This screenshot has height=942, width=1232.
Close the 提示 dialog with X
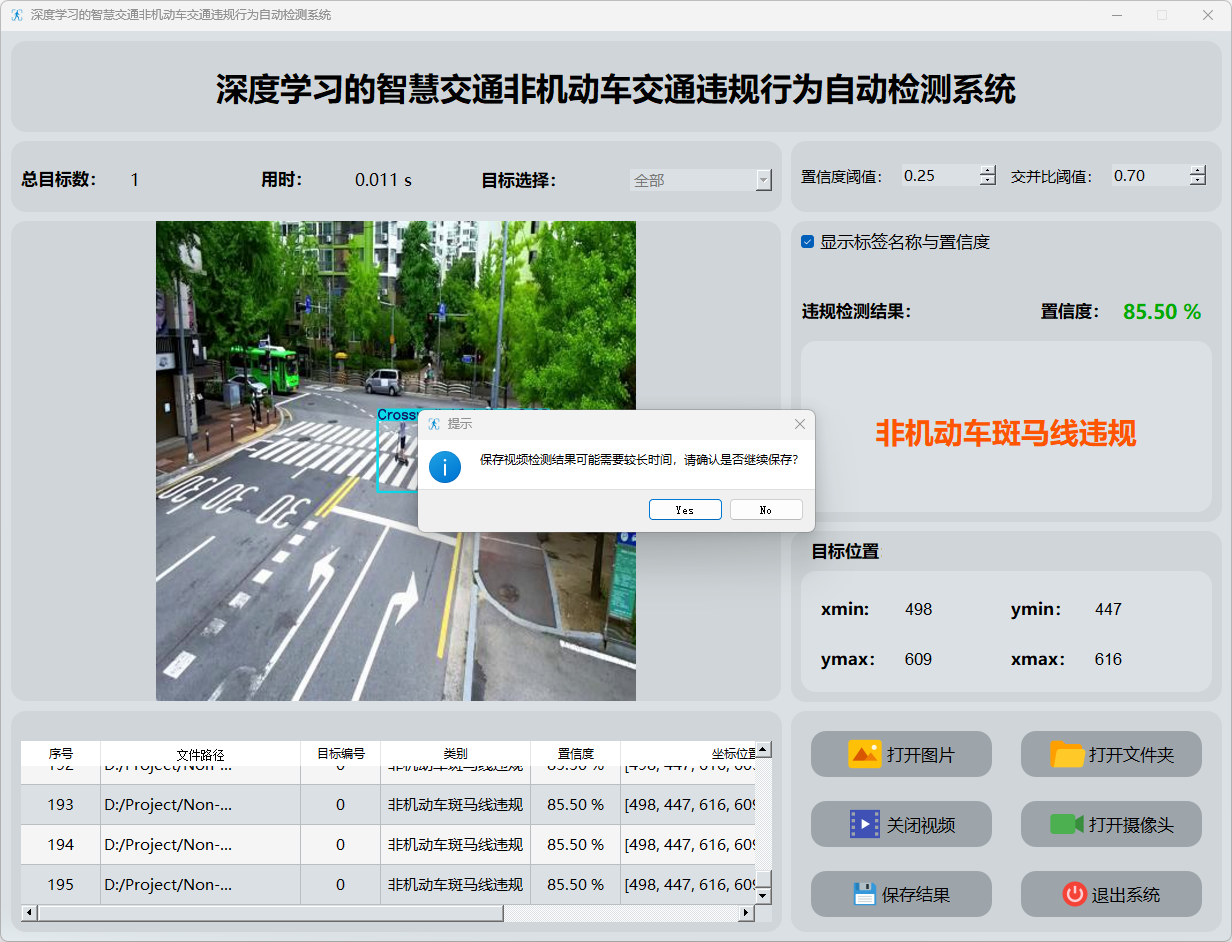tap(799, 424)
